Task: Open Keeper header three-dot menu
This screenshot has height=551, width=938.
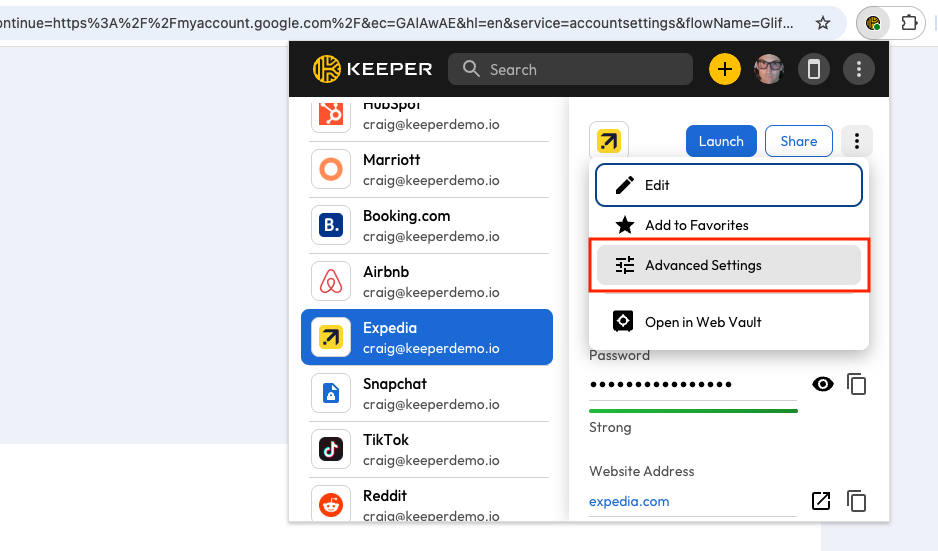Action: 858,69
